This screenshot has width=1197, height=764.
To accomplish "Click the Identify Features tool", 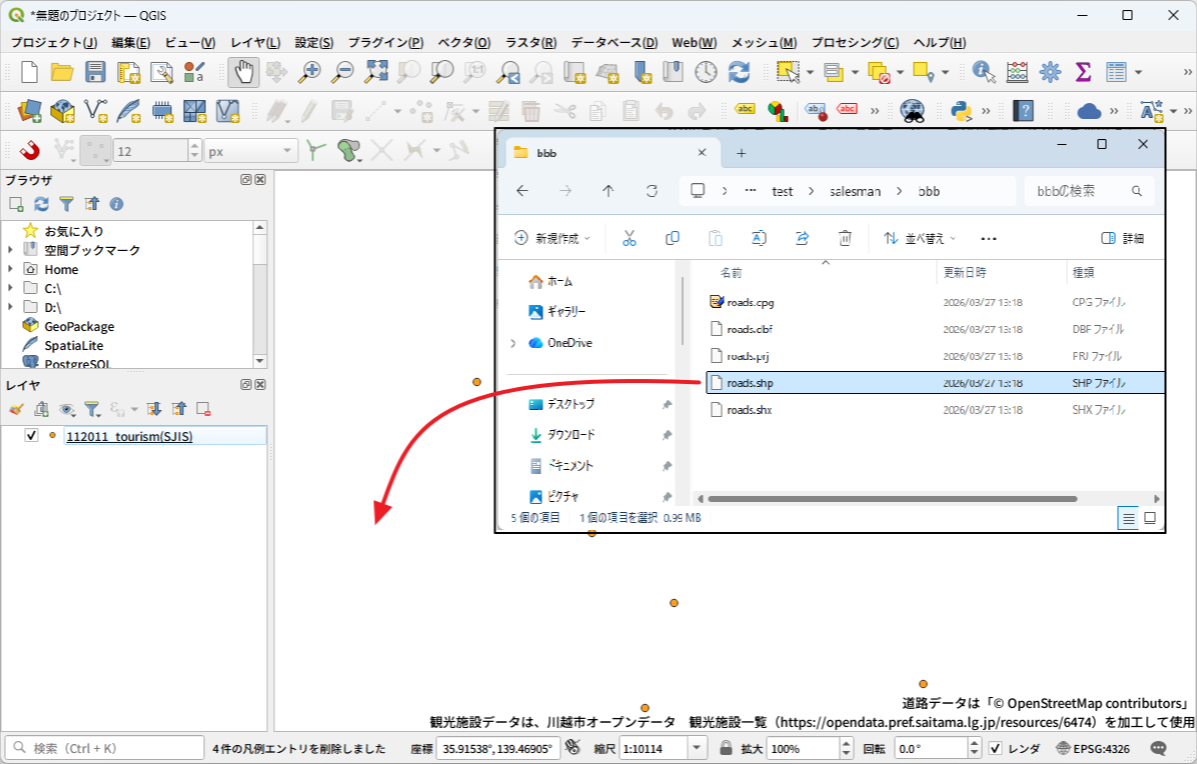I will [x=983, y=72].
